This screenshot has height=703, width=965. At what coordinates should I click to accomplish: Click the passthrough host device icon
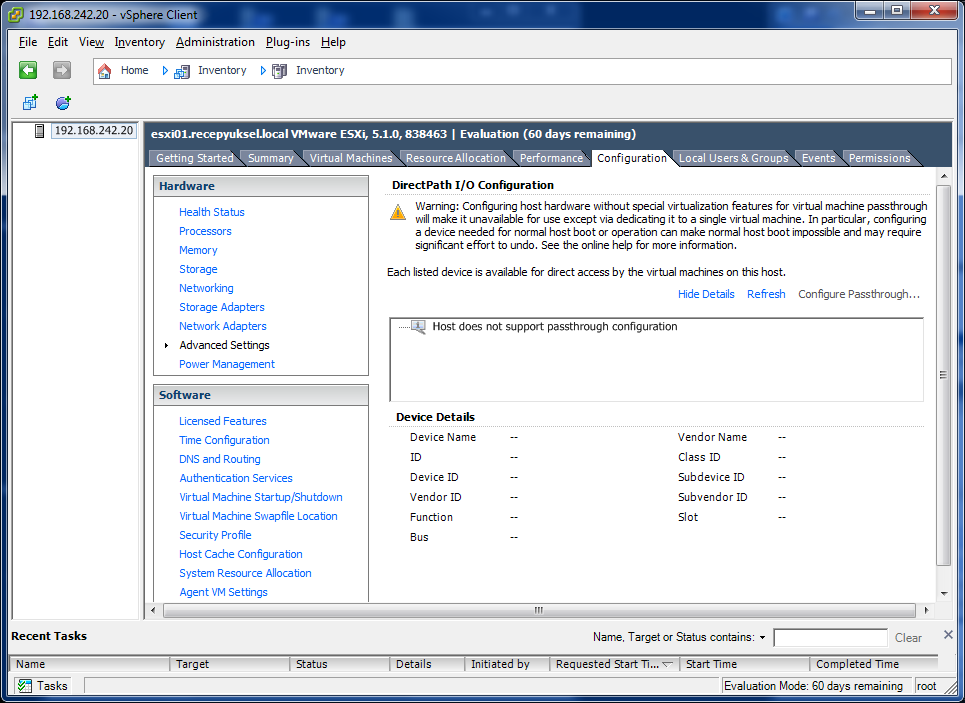pyautogui.click(x=418, y=327)
